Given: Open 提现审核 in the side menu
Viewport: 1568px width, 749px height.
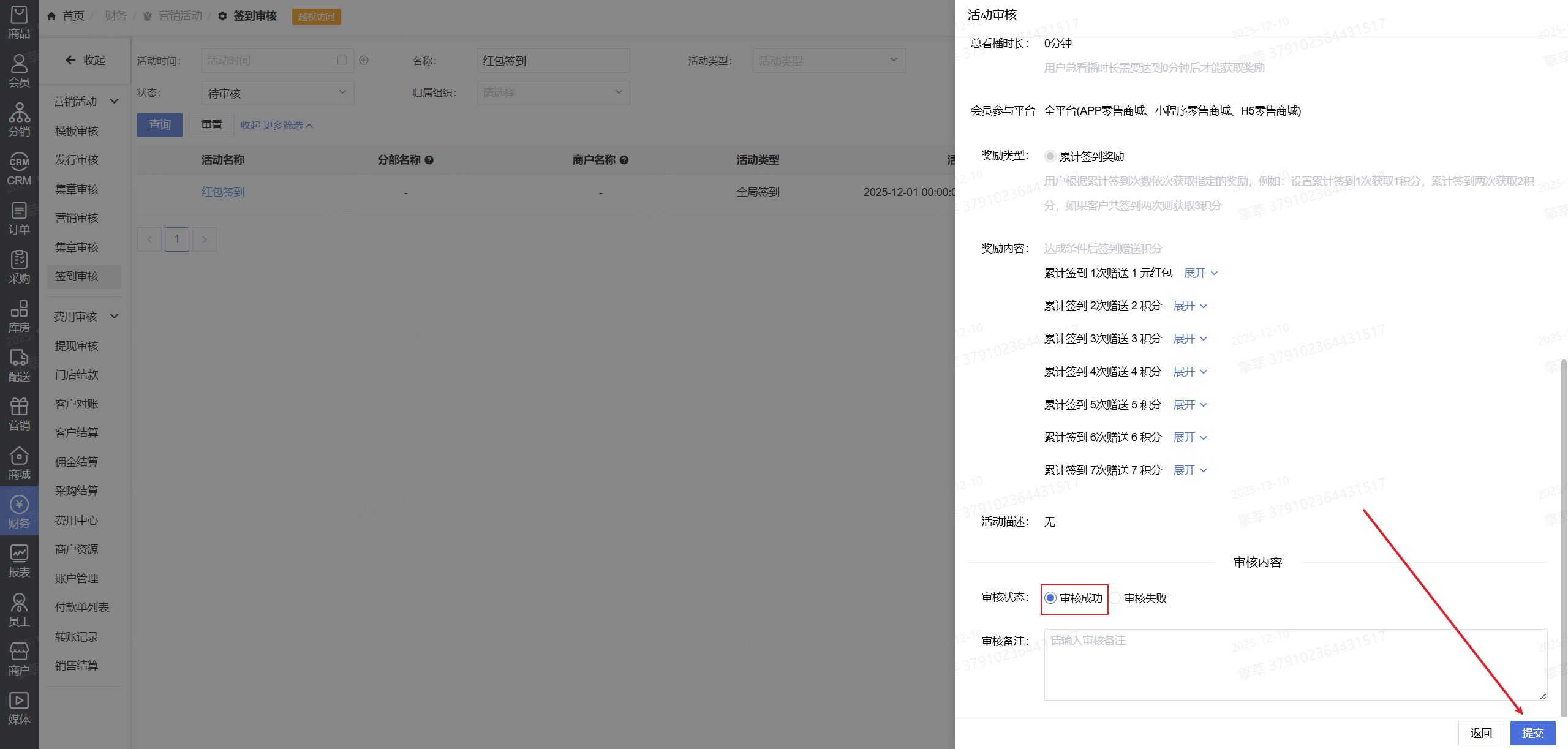Looking at the screenshot, I should click(77, 346).
